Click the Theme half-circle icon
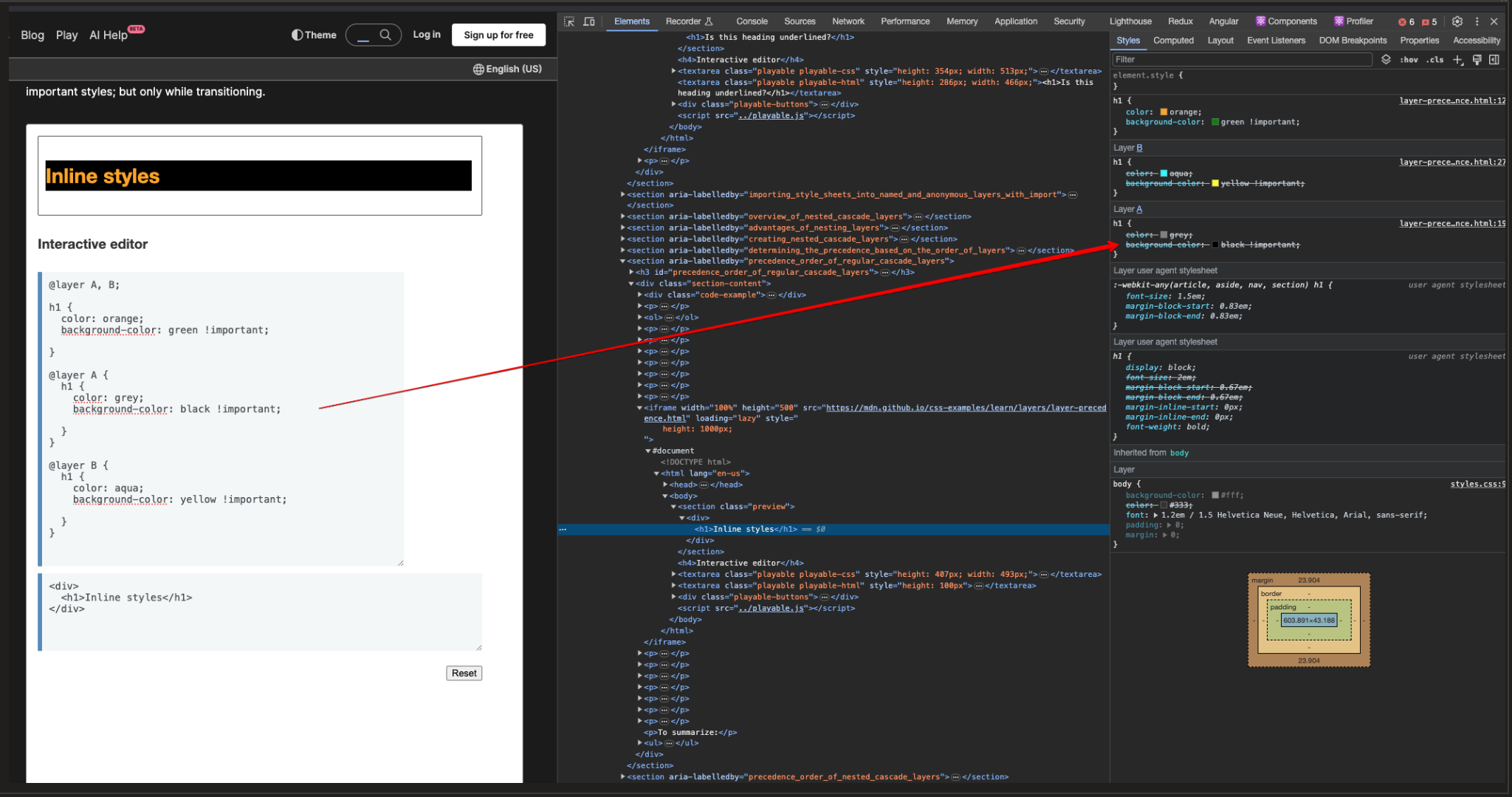Screen dimensions: 1512x797 coord(297,35)
